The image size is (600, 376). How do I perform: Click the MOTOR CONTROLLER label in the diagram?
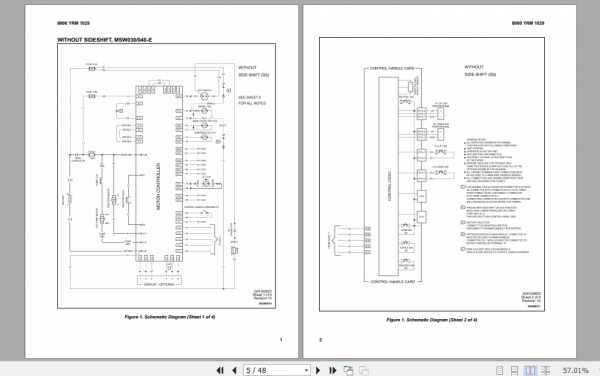[x=158, y=186]
